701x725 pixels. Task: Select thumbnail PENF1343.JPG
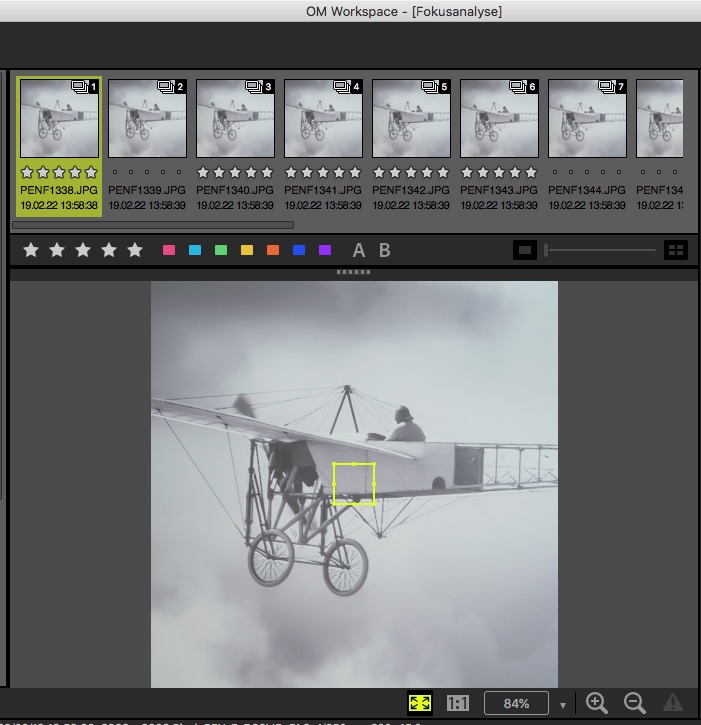pos(499,118)
